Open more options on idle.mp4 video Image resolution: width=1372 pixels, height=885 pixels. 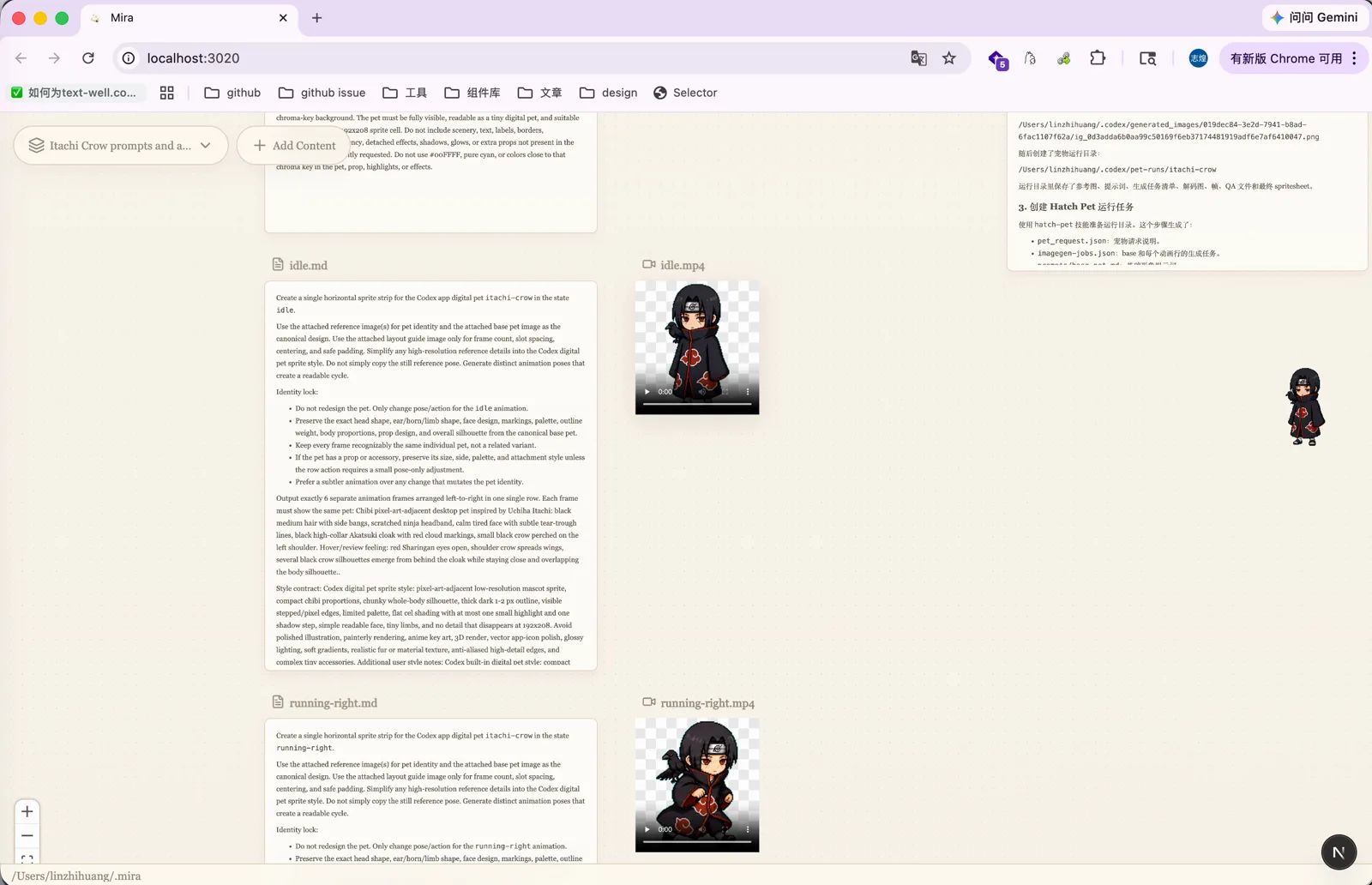click(x=748, y=392)
